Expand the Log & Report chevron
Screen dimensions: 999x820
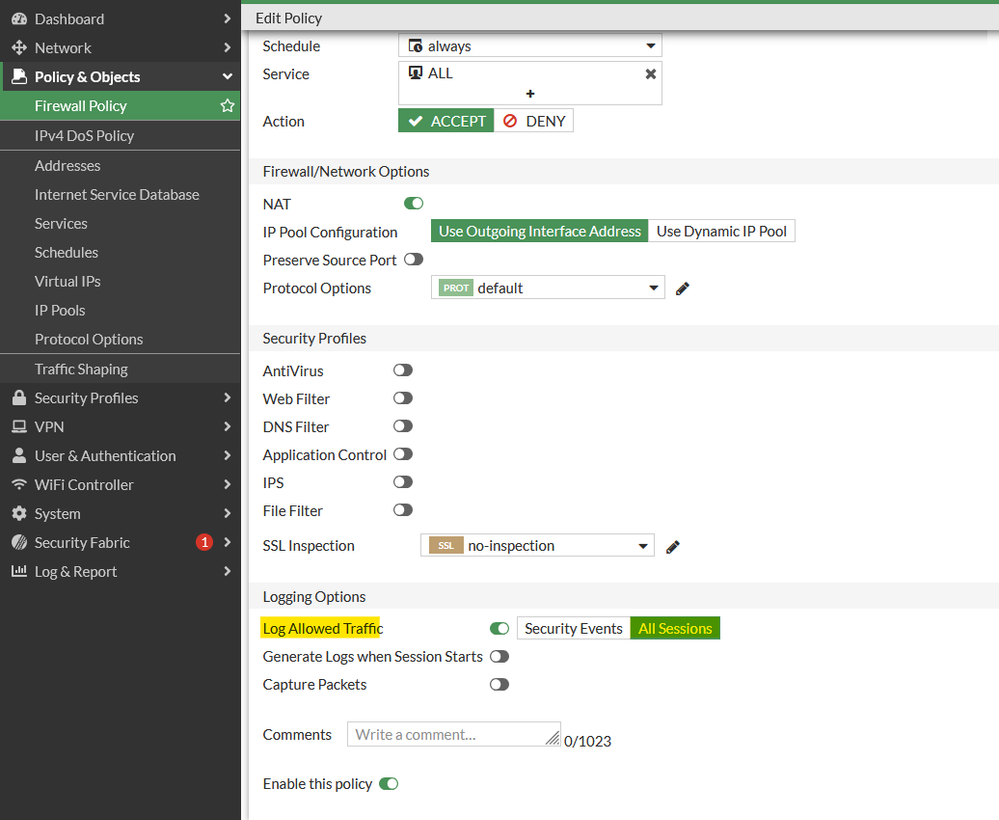[x=227, y=571]
